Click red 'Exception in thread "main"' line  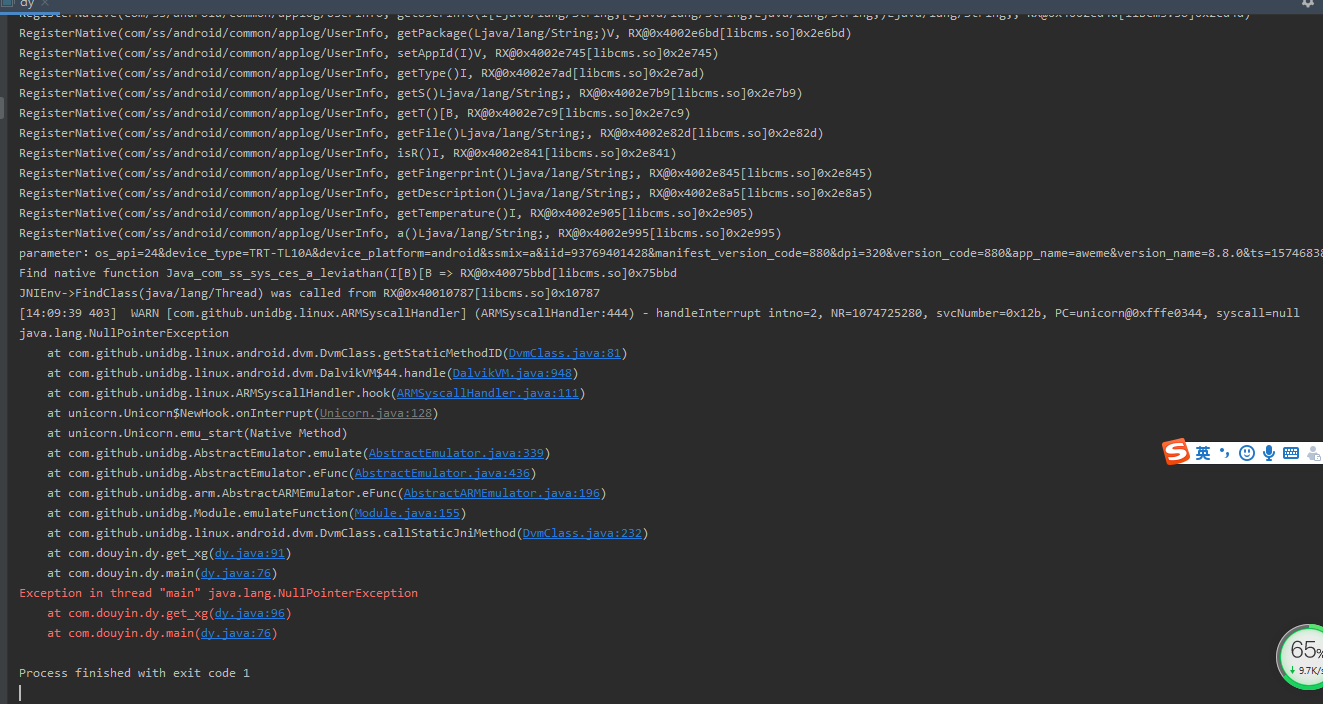pyautogui.click(x=218, y=593)
